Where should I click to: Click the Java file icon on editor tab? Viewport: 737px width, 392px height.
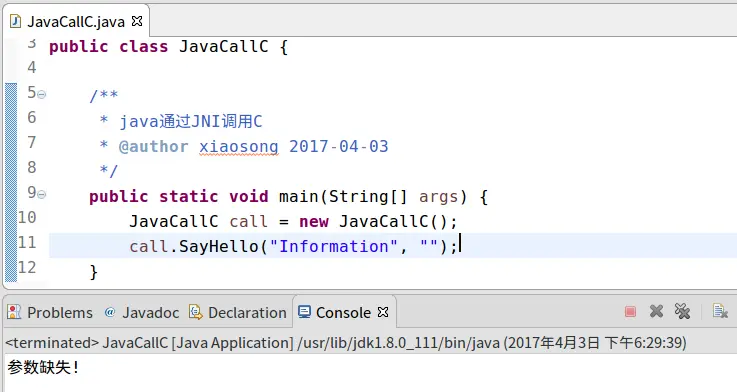(x=16, y=21)
